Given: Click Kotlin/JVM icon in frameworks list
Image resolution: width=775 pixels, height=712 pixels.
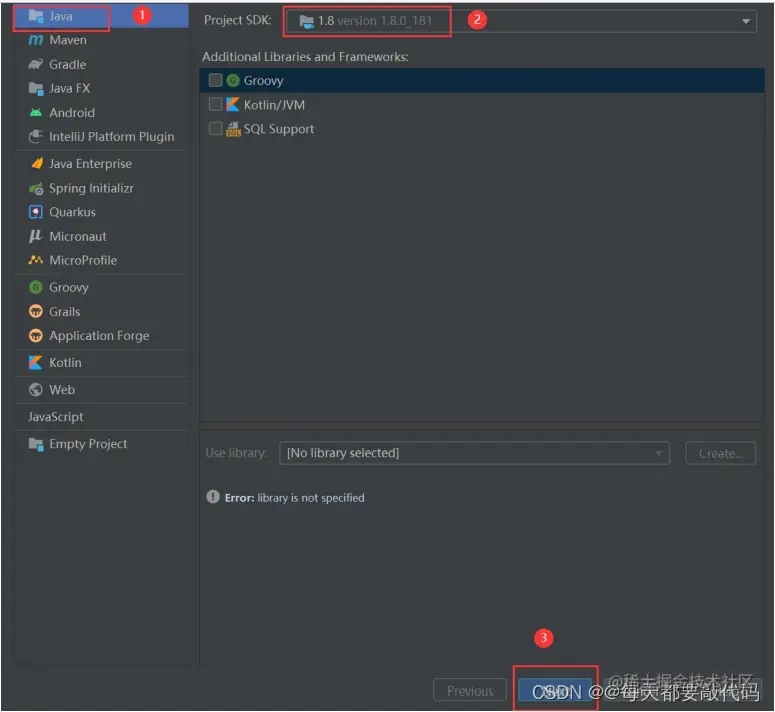Looking at the screenshot, I should coord(233,104).
